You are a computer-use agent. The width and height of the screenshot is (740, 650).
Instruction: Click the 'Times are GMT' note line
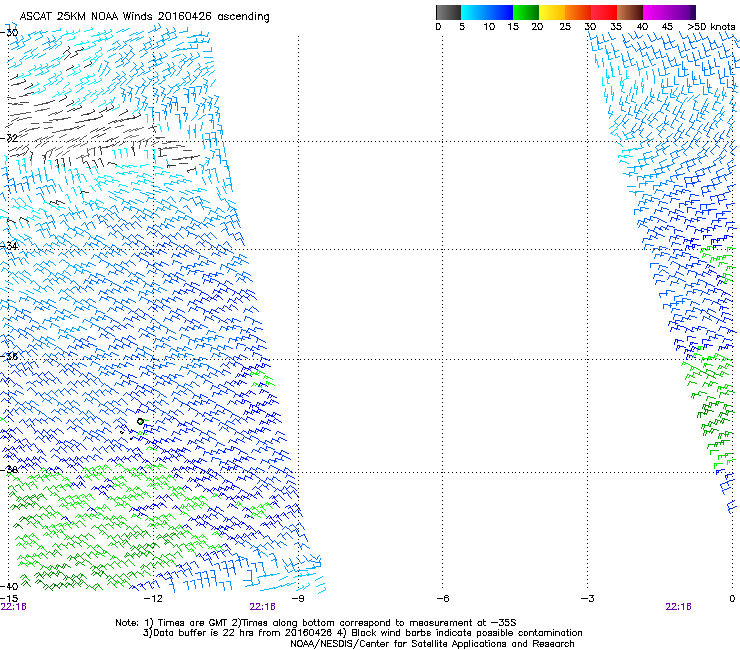coord(316,623)
